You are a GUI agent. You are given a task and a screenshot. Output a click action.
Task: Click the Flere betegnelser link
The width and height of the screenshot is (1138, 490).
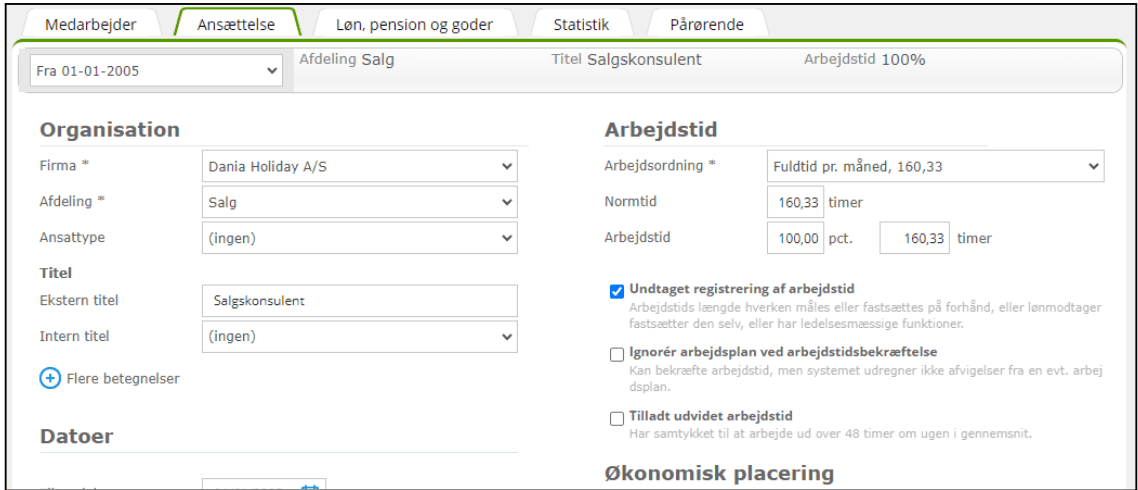tap(123, 379)
